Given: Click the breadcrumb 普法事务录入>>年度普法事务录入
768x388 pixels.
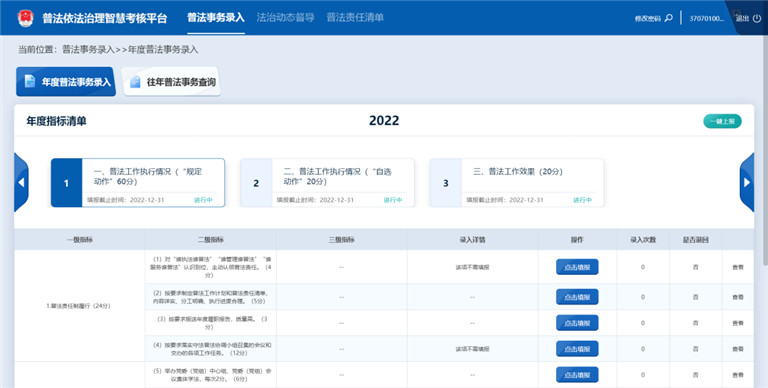Looking at the screenshot, I should pos(130,49).
